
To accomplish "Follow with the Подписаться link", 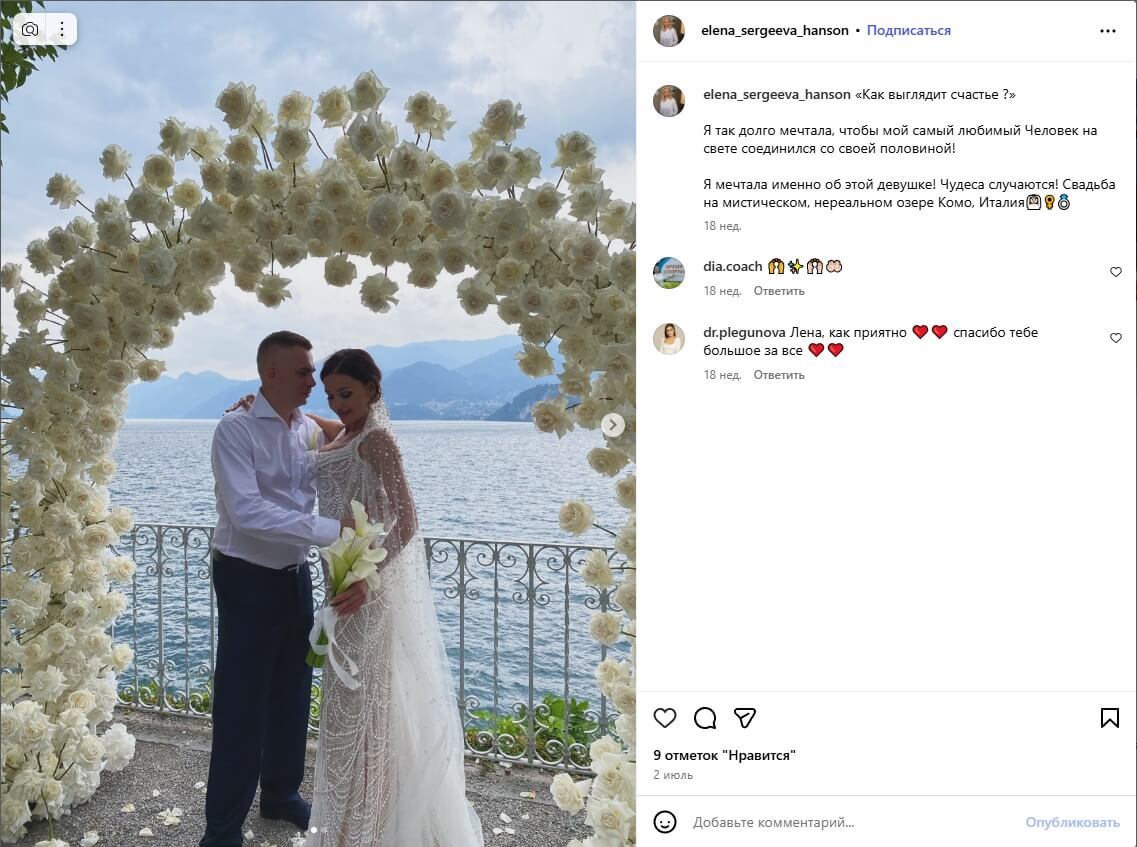I will [909, 30].
